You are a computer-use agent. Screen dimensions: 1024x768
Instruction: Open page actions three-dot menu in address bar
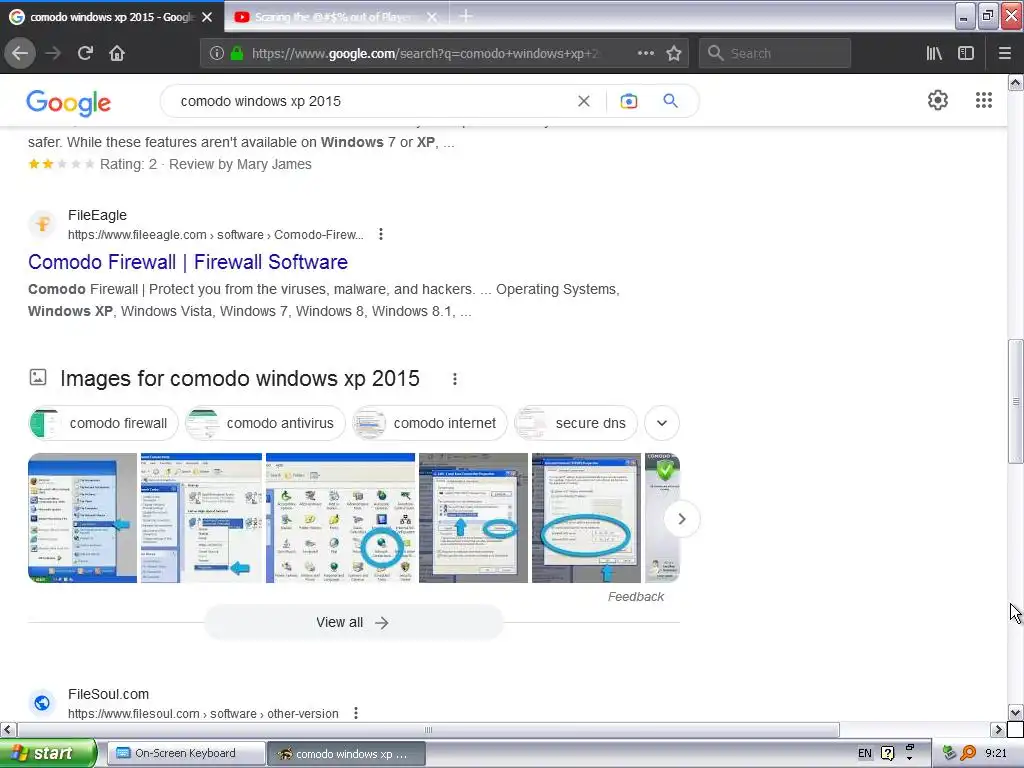point(646,53)
